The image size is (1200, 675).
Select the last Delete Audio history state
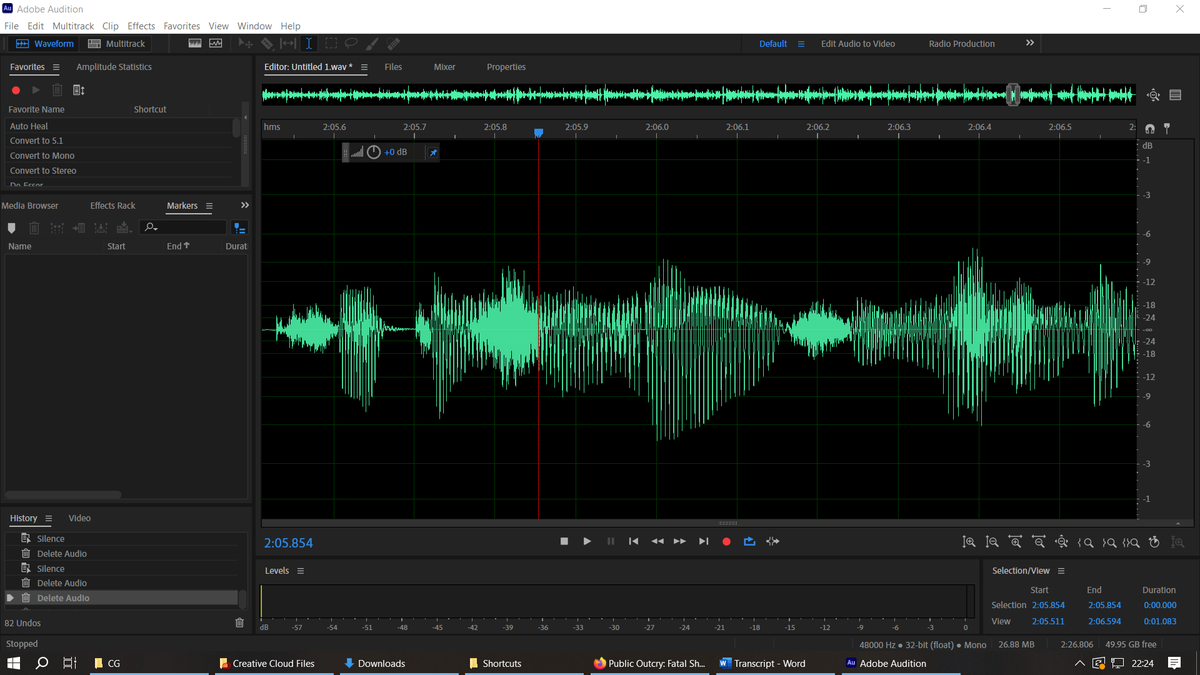point(120,598)
